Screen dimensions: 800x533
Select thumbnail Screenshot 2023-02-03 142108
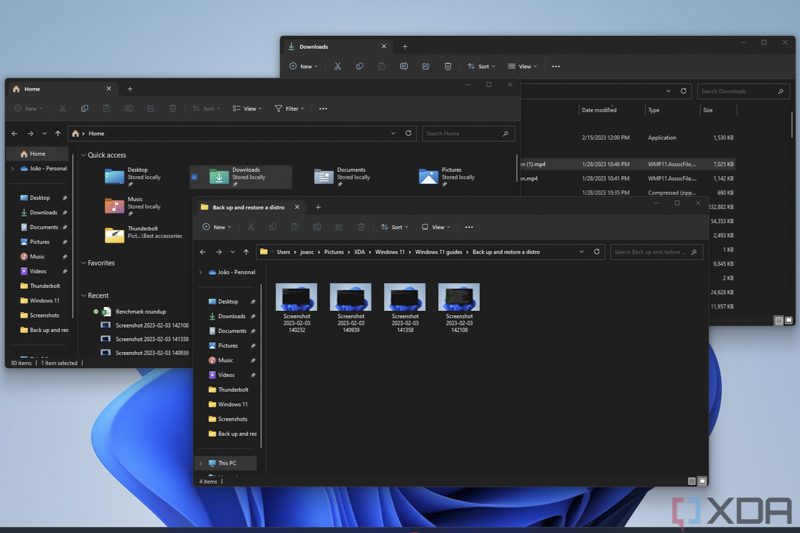(x=459, y=308)
